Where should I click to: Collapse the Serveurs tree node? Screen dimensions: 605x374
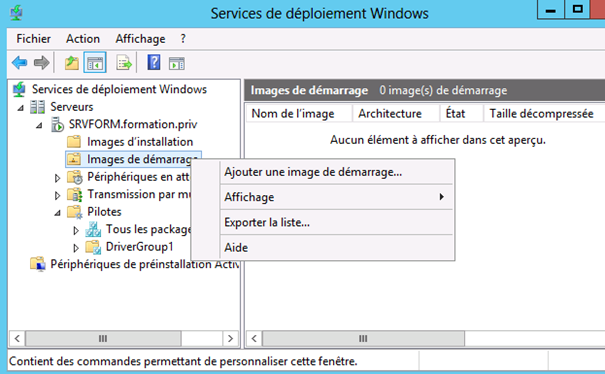tap(21, 108)
